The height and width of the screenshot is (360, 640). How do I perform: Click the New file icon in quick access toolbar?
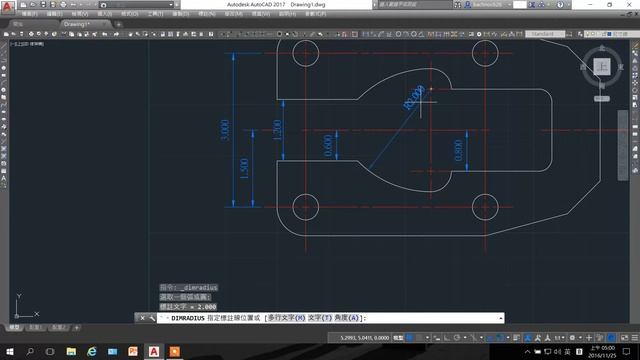(x=23, y=5)
